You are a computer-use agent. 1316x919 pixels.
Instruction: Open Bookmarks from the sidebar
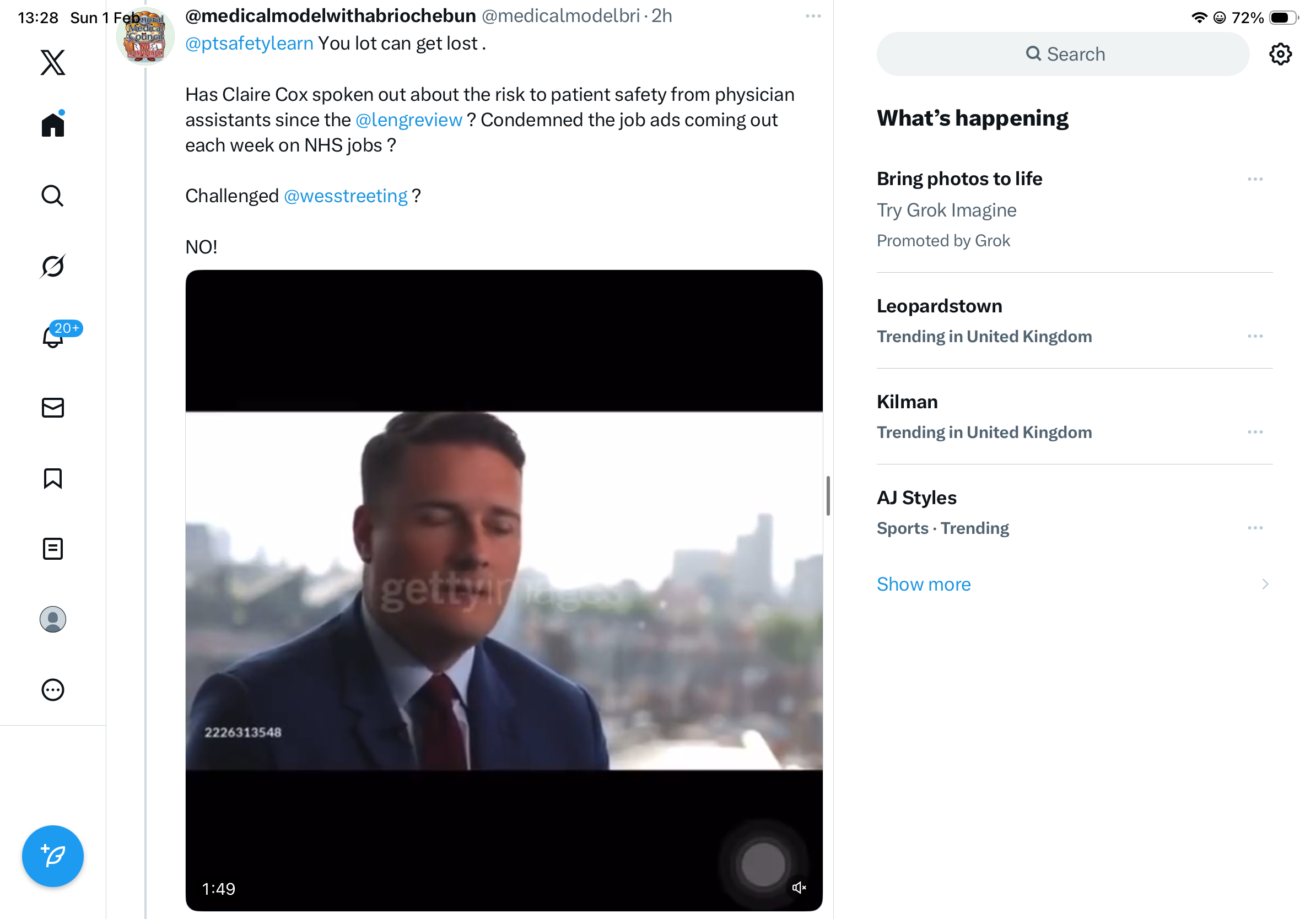tap(53, 478)
